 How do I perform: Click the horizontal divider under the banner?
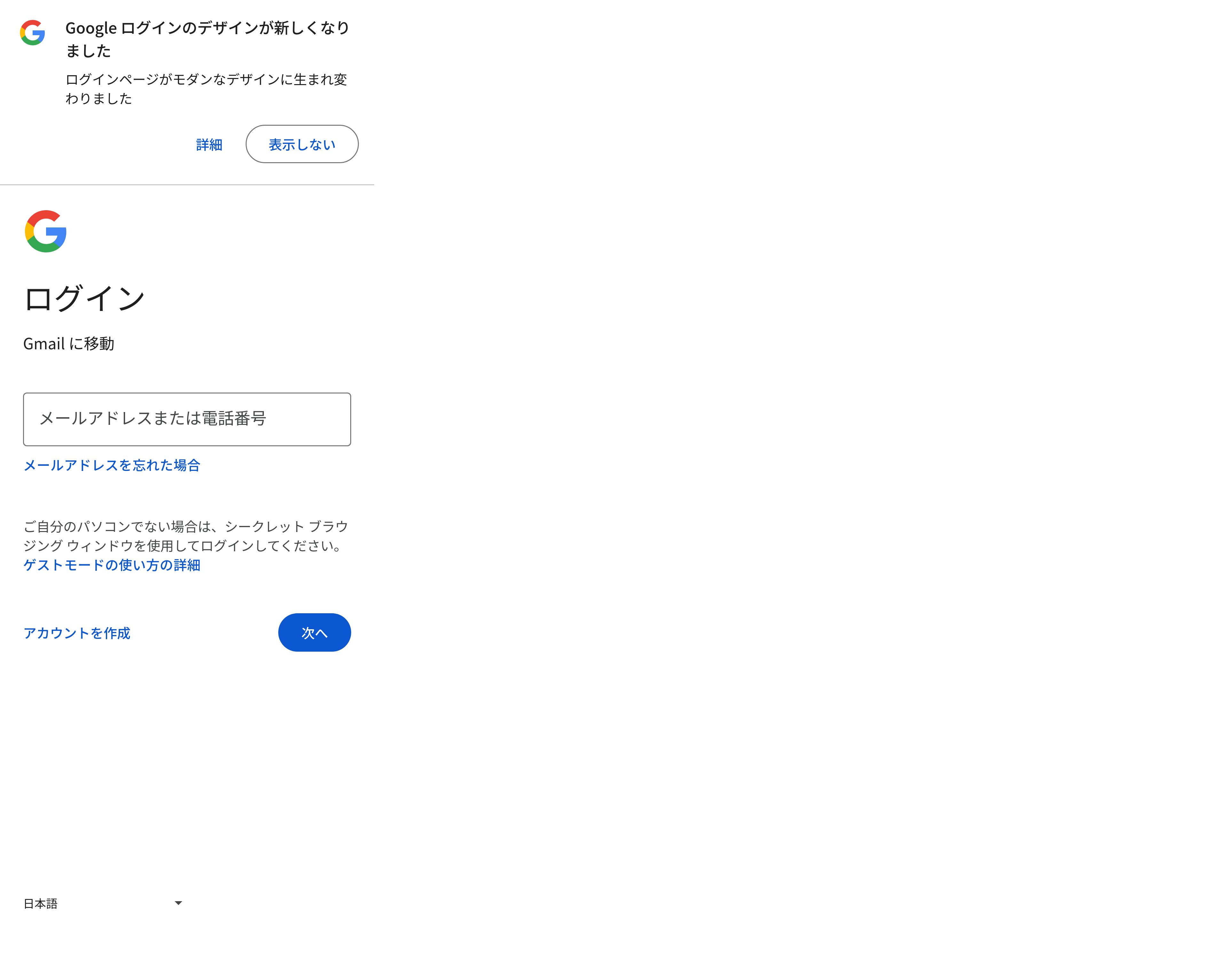pyautogui.click(x=187, y=185)
